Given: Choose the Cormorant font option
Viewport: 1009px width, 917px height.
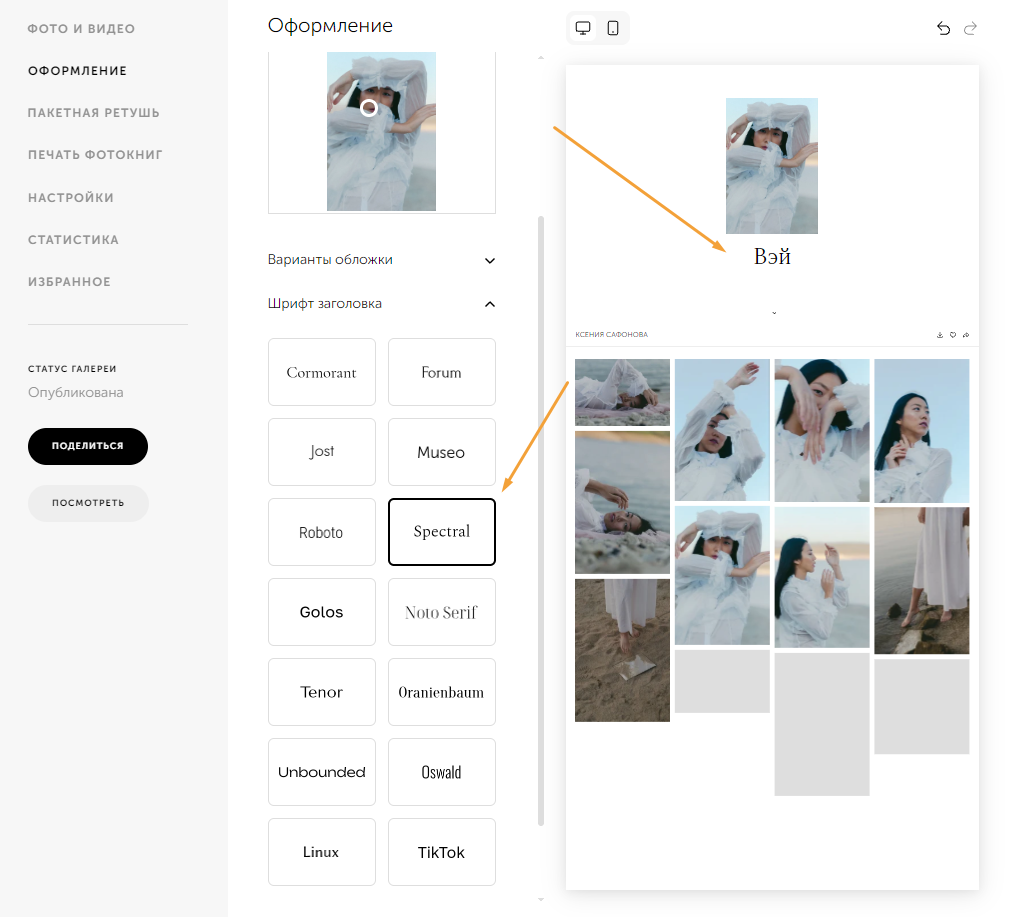Looking at the screenshot, I should (x=322, y=372).
